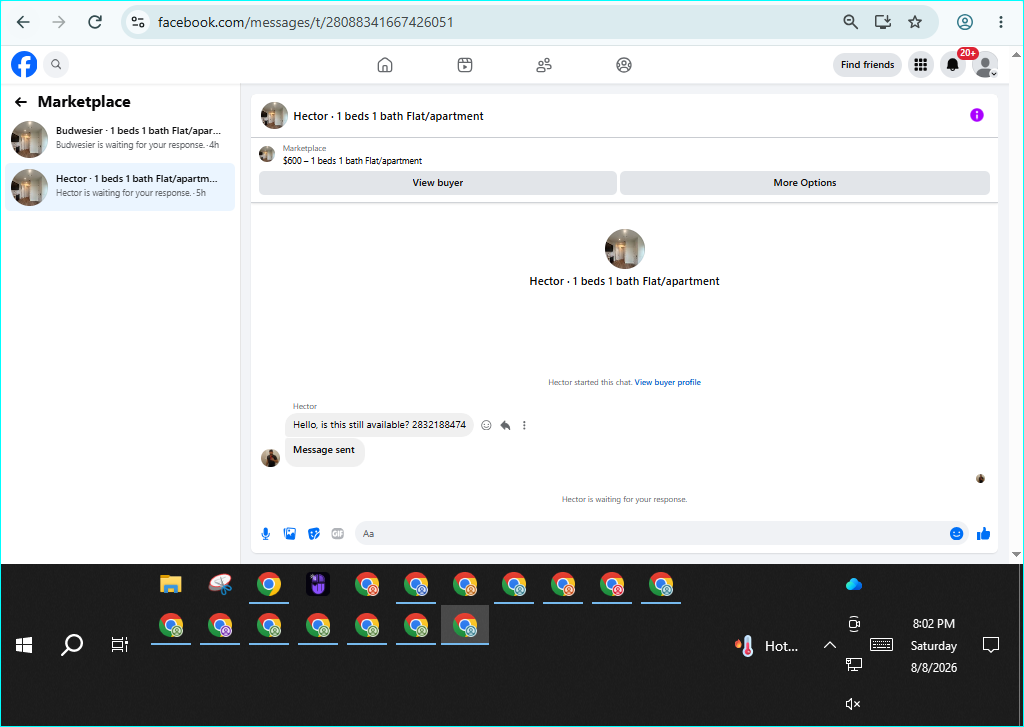Open the Groups icon in top navigation
1024x727 pixels.
point(624,65)
